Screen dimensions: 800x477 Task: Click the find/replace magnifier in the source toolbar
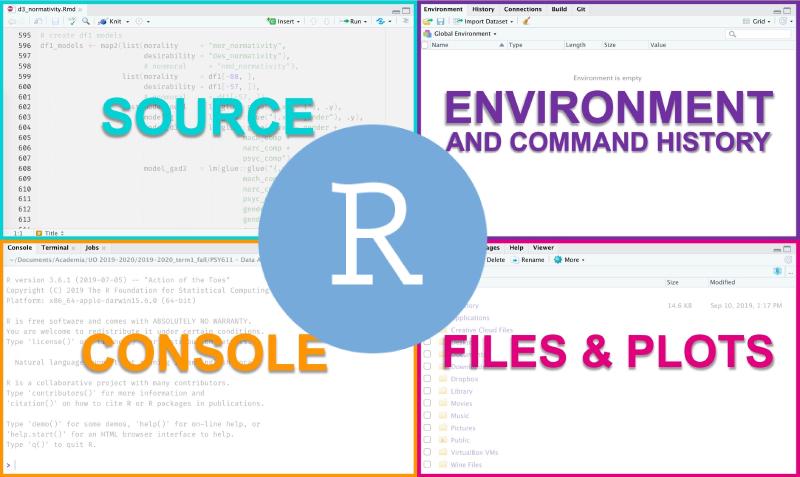coord(86,21)
